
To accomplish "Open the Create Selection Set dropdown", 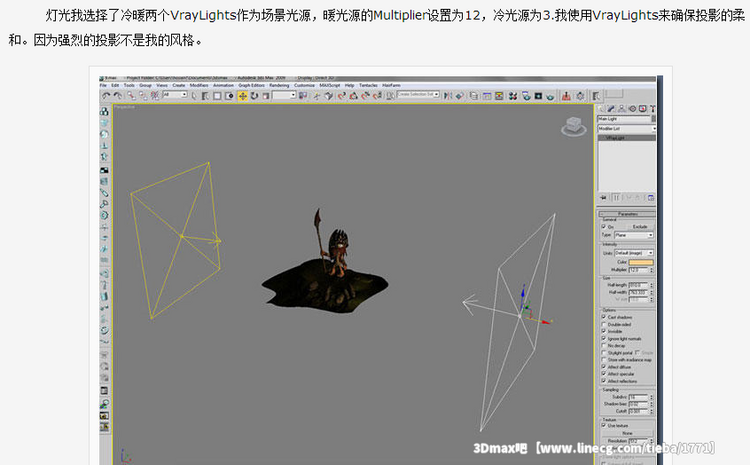I will click(419, 95).
